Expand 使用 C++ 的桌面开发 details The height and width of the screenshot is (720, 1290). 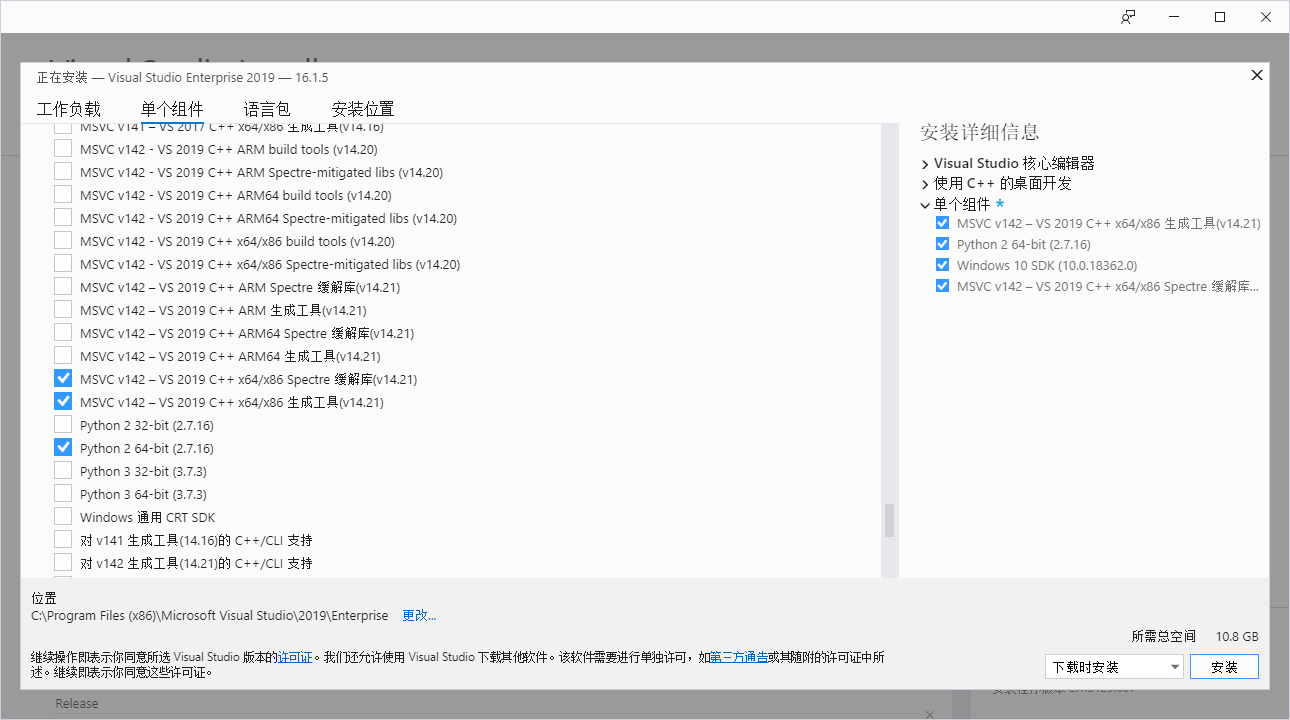click(925, 184)
